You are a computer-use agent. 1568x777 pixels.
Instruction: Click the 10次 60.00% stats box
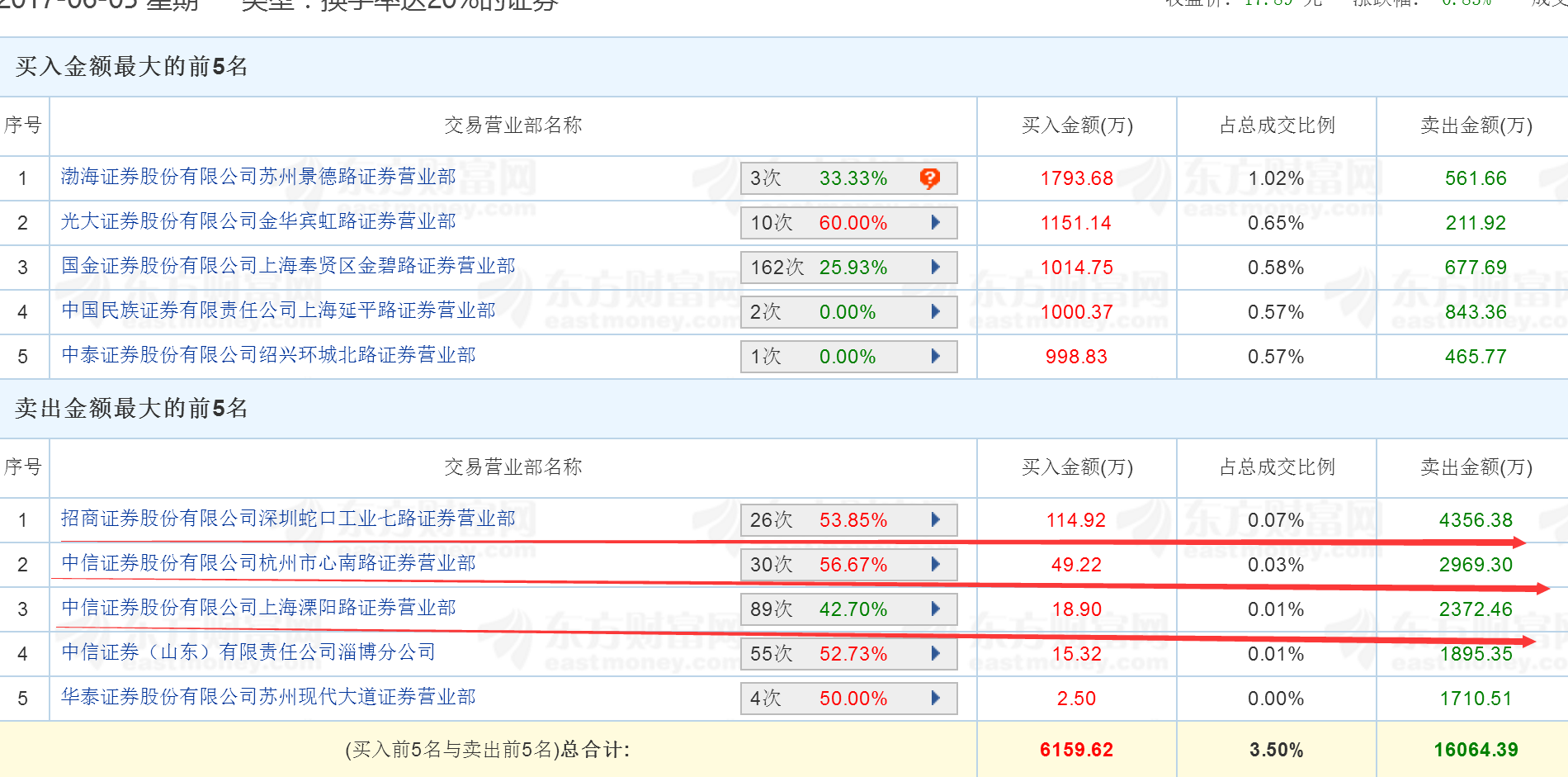[x=849, y=223]
